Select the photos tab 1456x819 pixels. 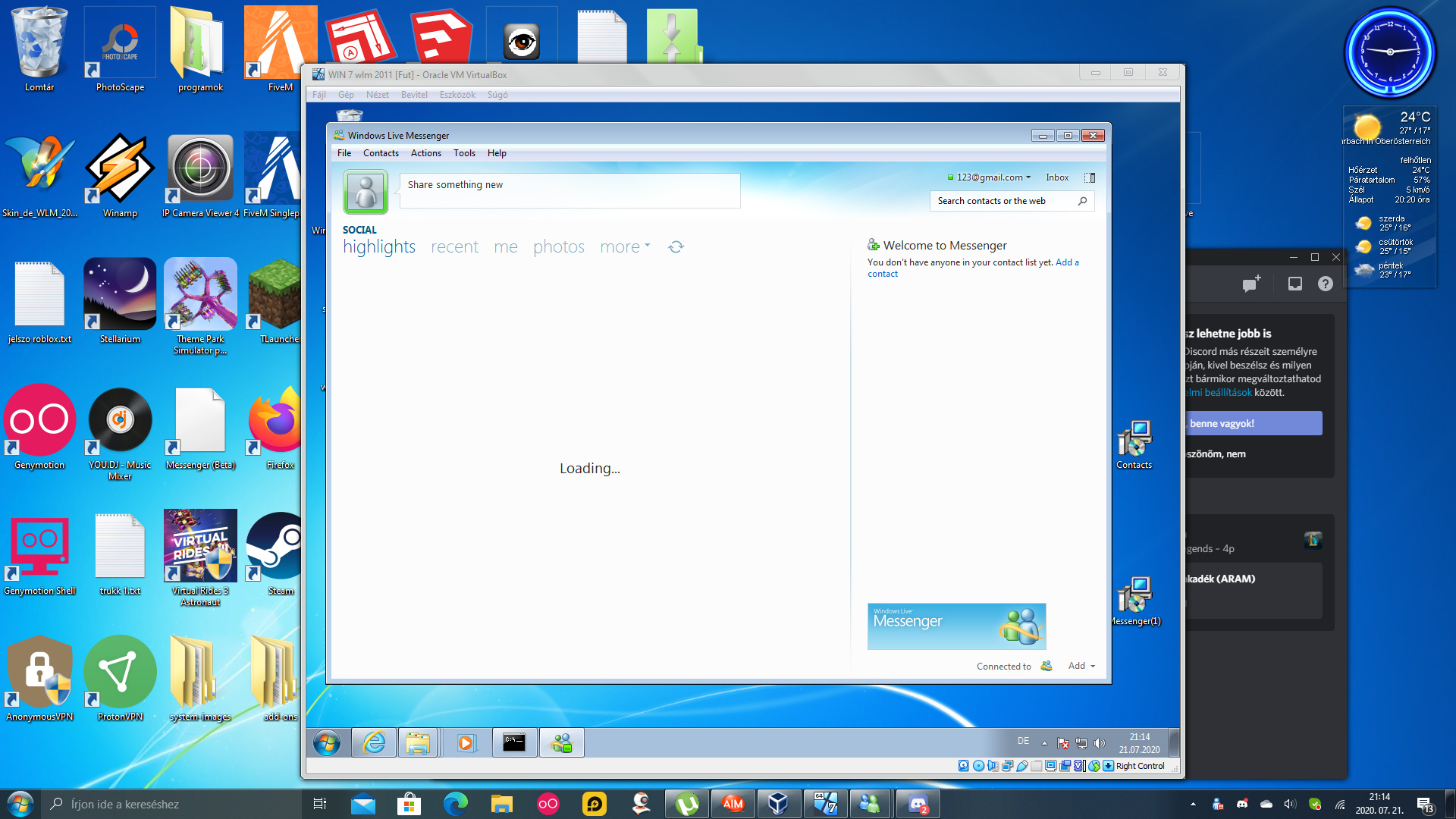(x=559, y=247)
